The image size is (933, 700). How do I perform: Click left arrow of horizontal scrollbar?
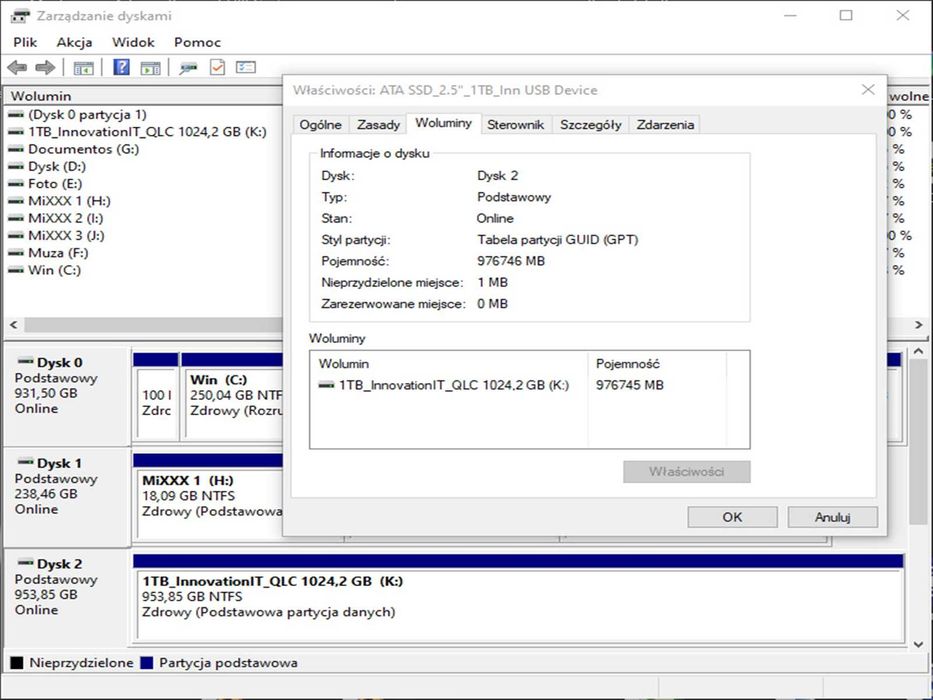[x=14, y=324]
